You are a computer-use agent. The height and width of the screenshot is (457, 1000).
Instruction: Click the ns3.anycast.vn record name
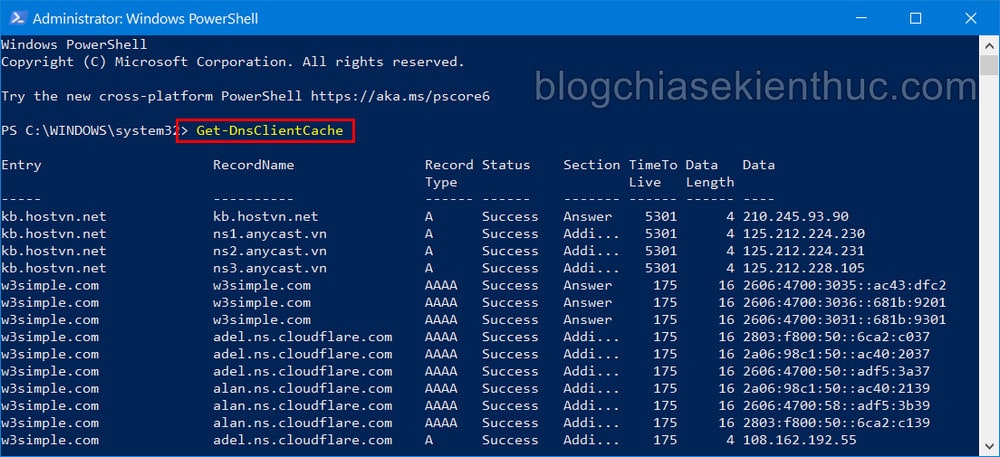coord(270,268)
